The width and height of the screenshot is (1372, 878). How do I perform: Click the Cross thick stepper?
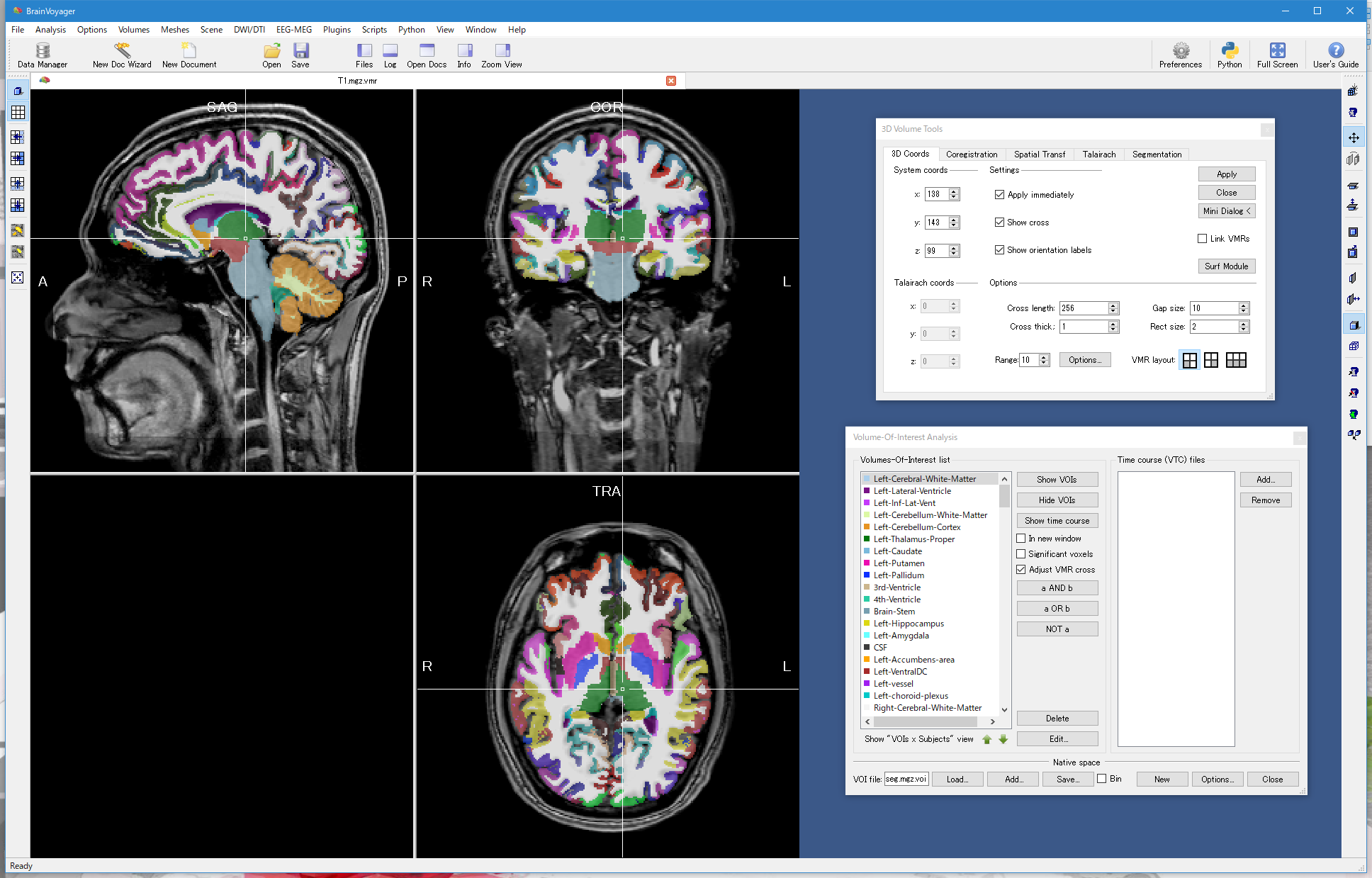pyautogui.click(x=1113, y=327)
